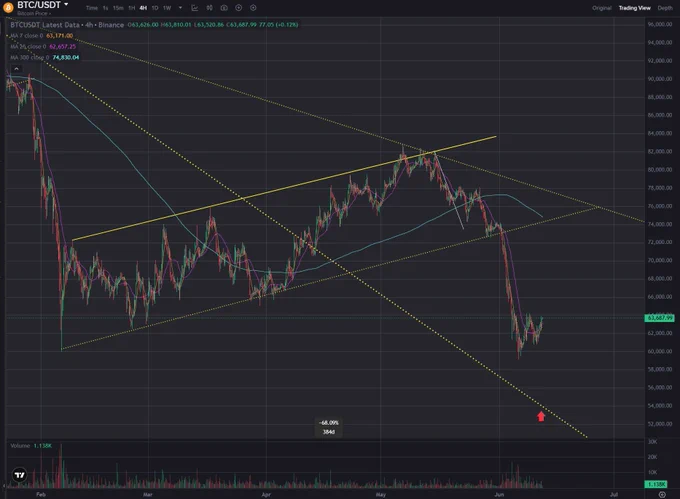This screenshot has width=680, height=499.
Task: Switch to the Trading View tab
Action: click(634, 8)
